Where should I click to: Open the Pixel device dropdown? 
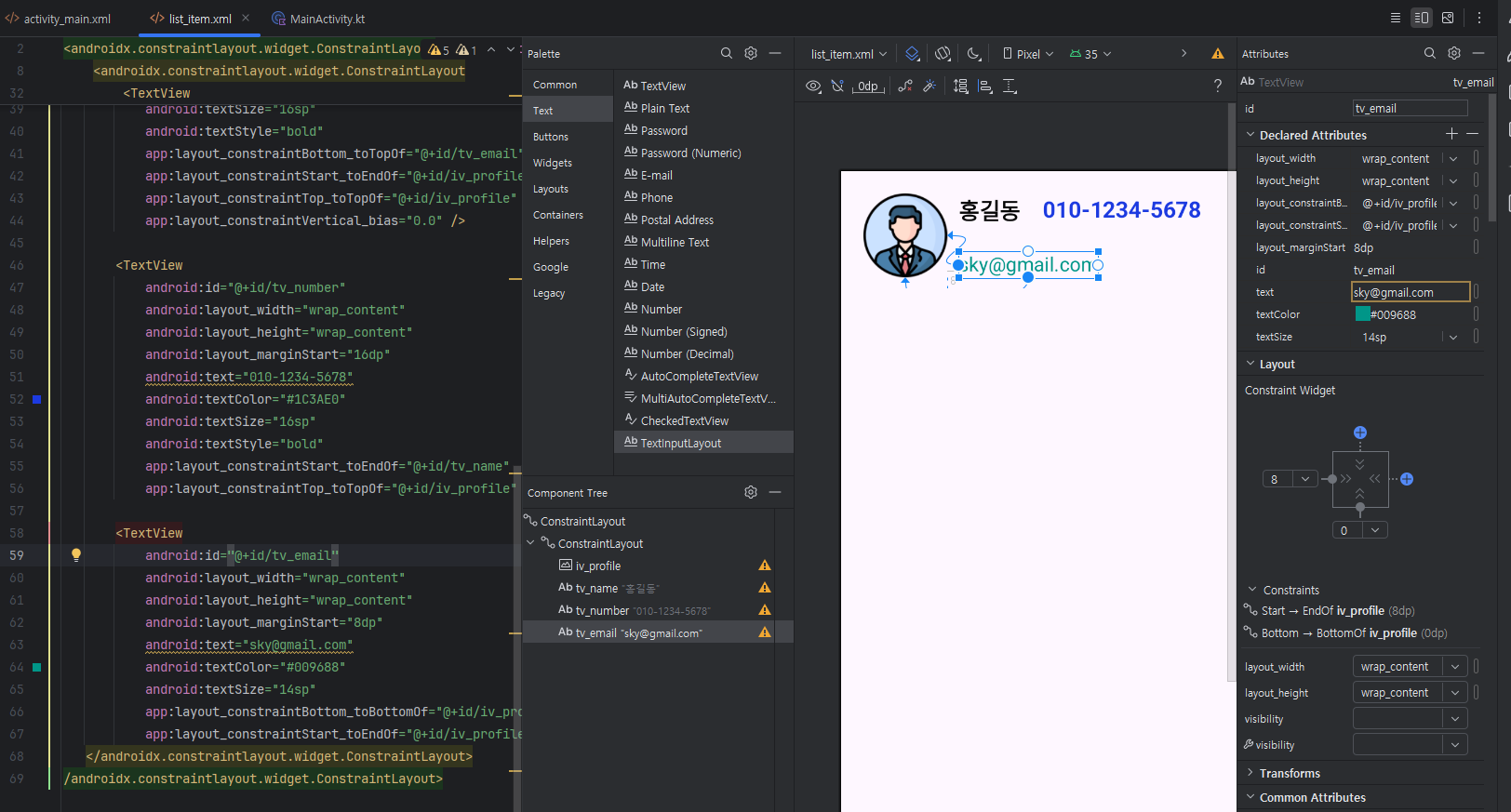click(x=1028, y=54)
